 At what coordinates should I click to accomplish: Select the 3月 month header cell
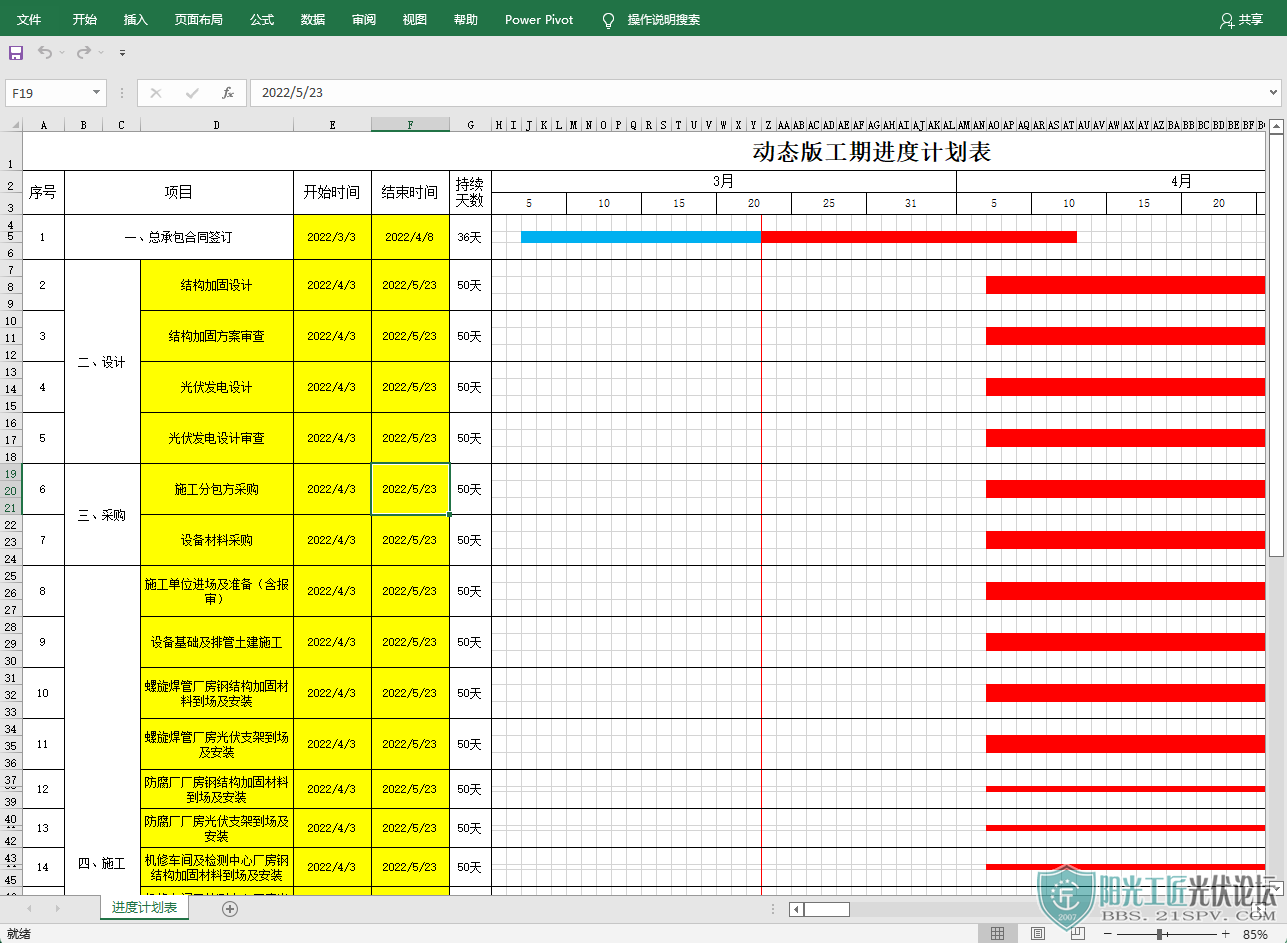[724, 181]
